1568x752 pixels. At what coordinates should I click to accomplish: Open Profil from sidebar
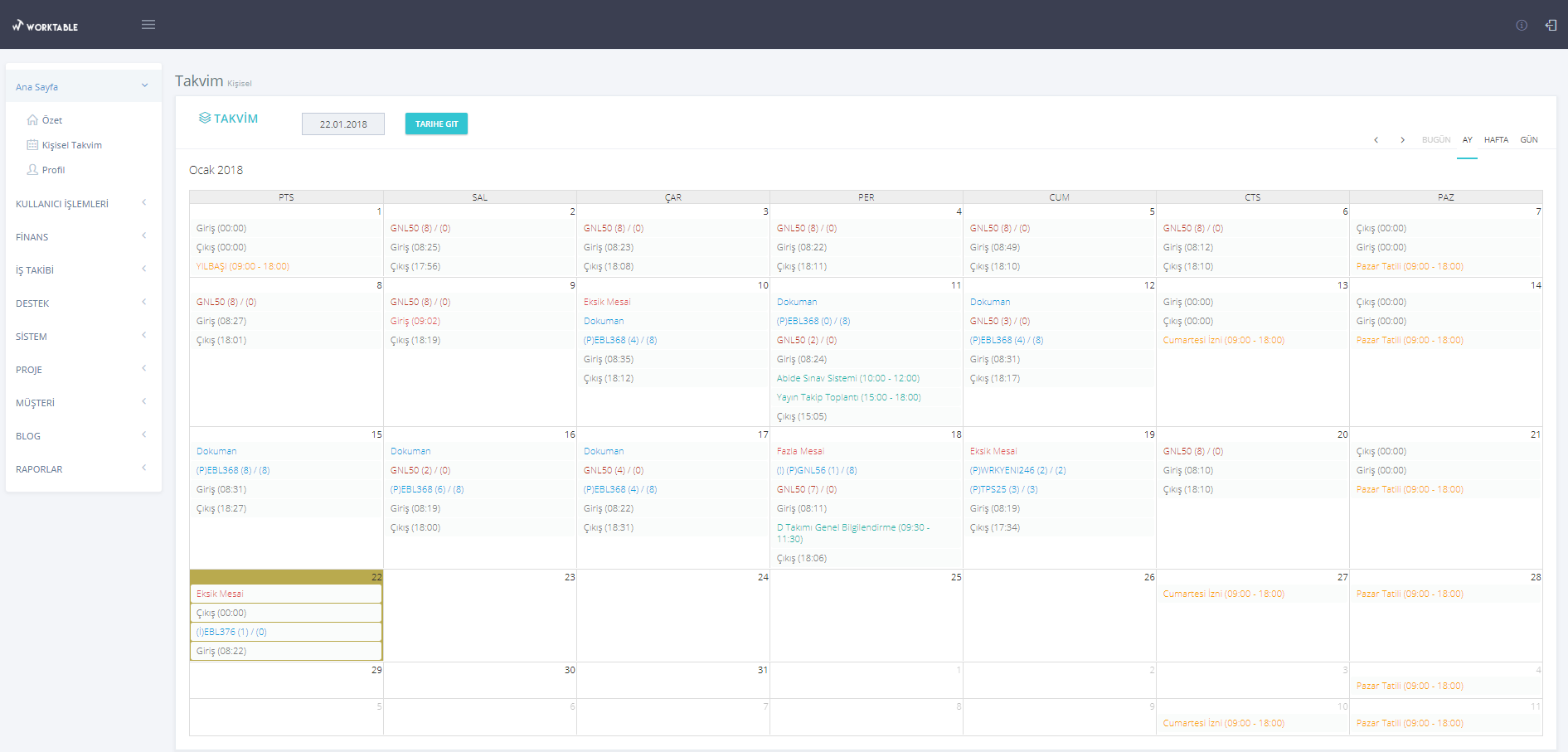click(x=53, y=170)
